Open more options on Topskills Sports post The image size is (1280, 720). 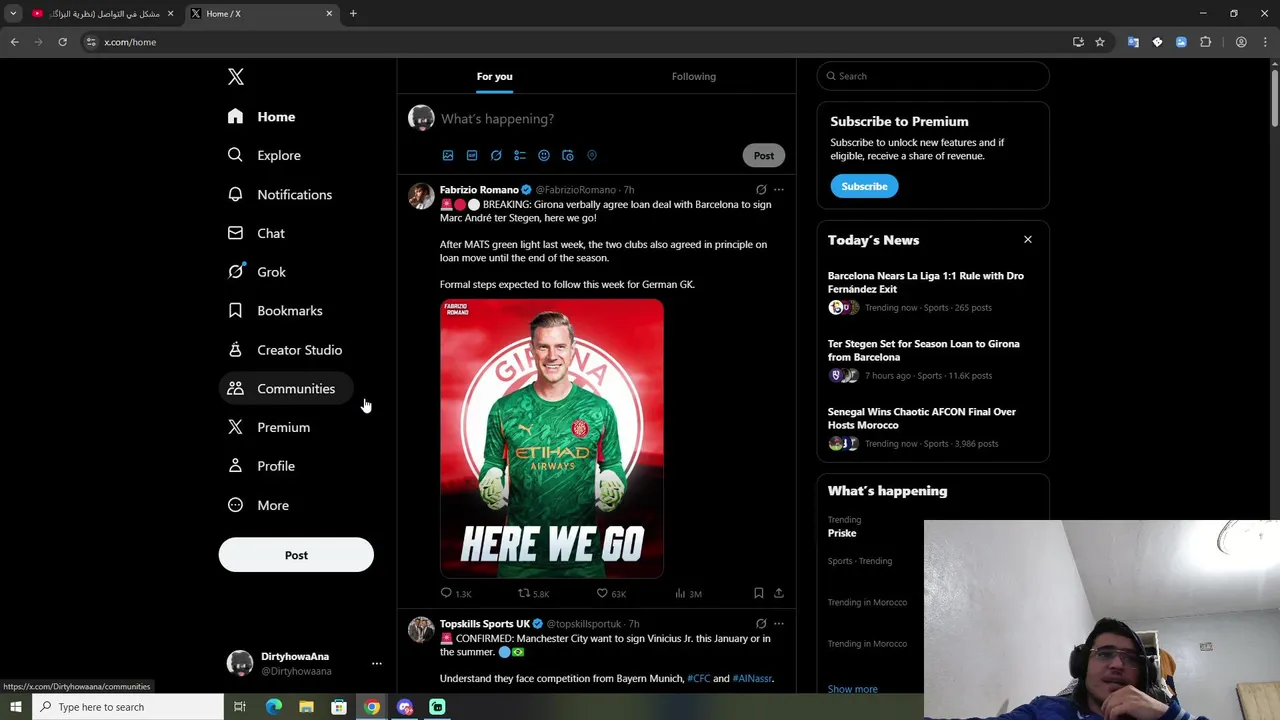point(779,624)
